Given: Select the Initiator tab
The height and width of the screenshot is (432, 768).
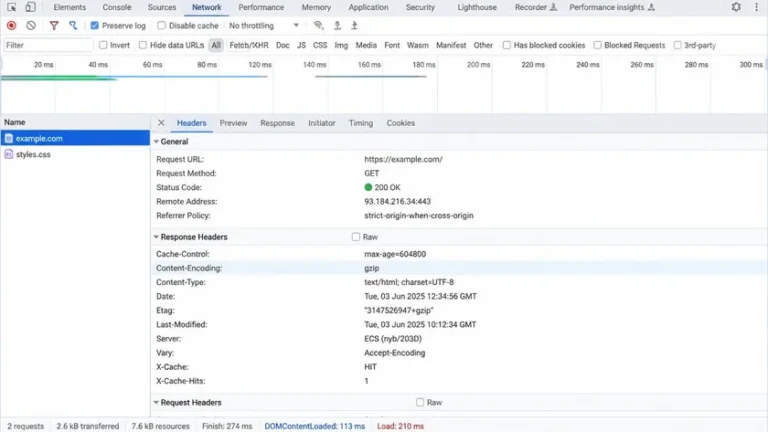Looking at the screenshot, I should pyautogui.click(x=322, y=123).
